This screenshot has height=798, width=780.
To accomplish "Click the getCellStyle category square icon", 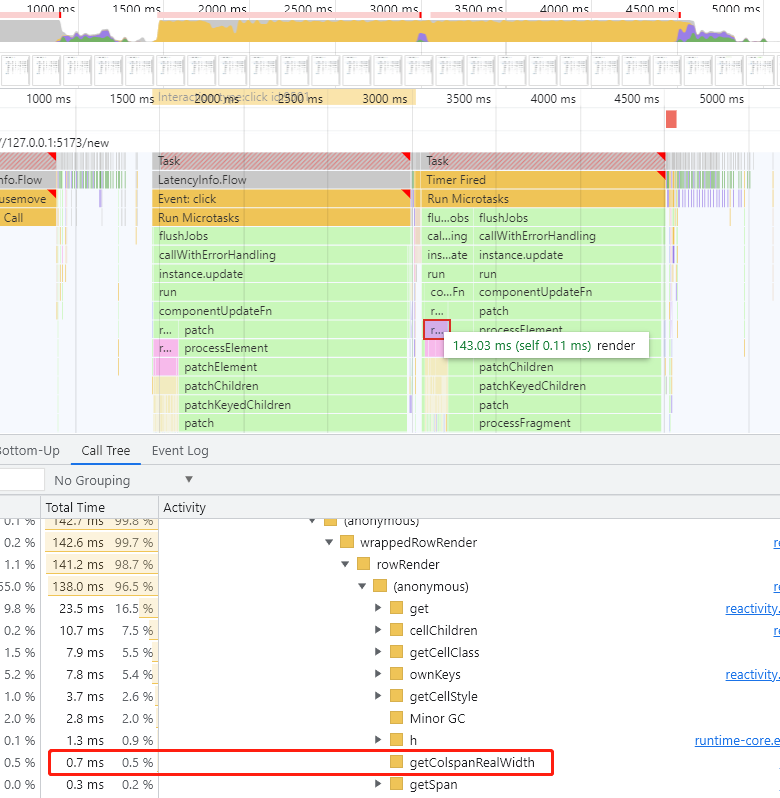I will pyautogui.click(x=396, y=696).
